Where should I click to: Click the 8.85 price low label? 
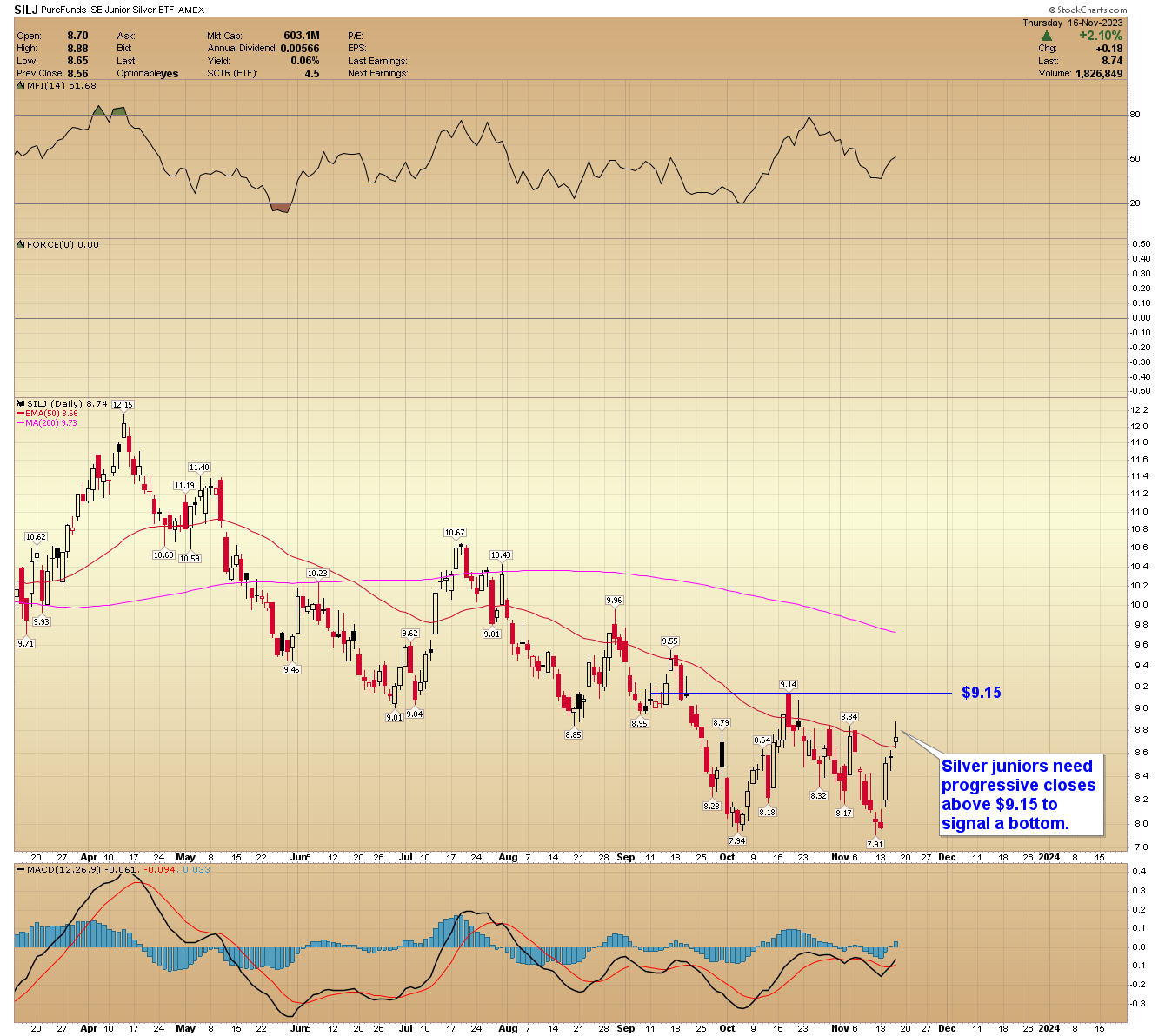click(573, 734)
